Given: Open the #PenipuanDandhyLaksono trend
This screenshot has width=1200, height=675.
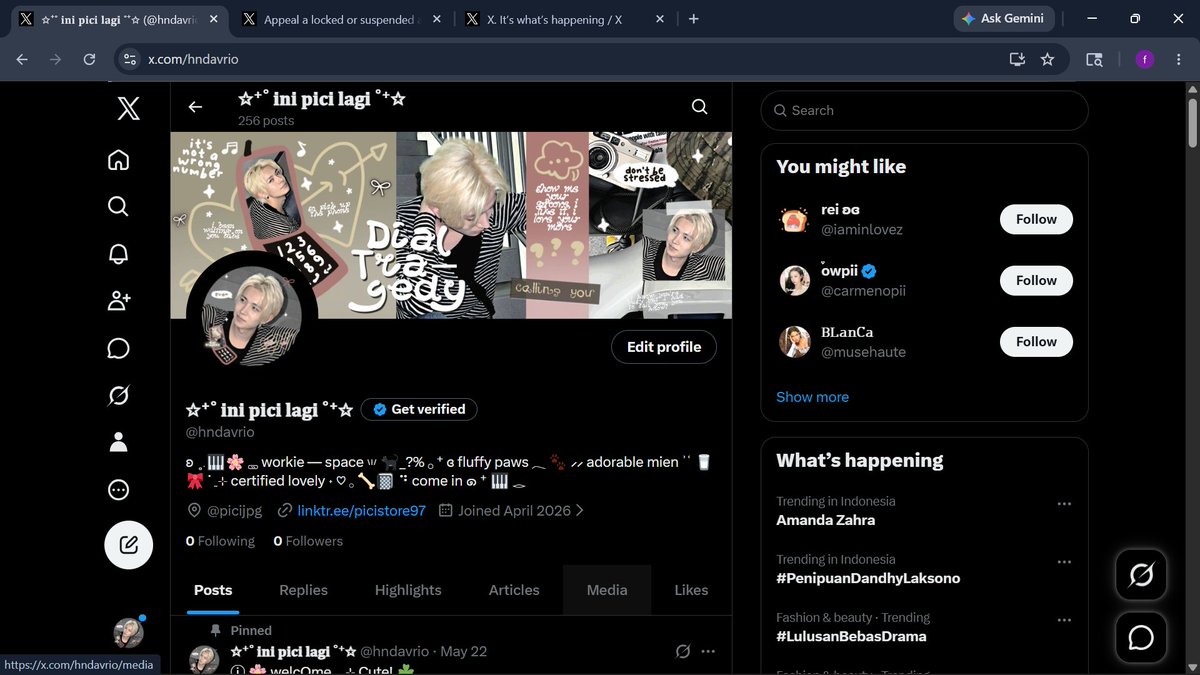Looking at the screenshot, I should point(868,578).
